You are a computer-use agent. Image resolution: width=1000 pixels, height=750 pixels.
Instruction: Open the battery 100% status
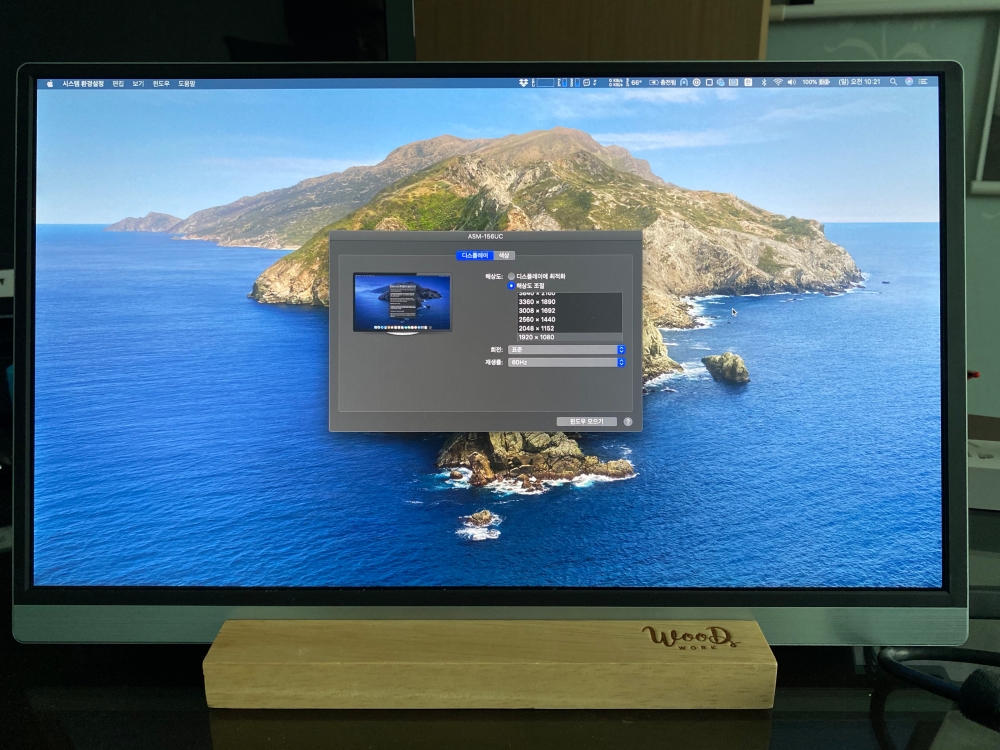click(816, 82)
